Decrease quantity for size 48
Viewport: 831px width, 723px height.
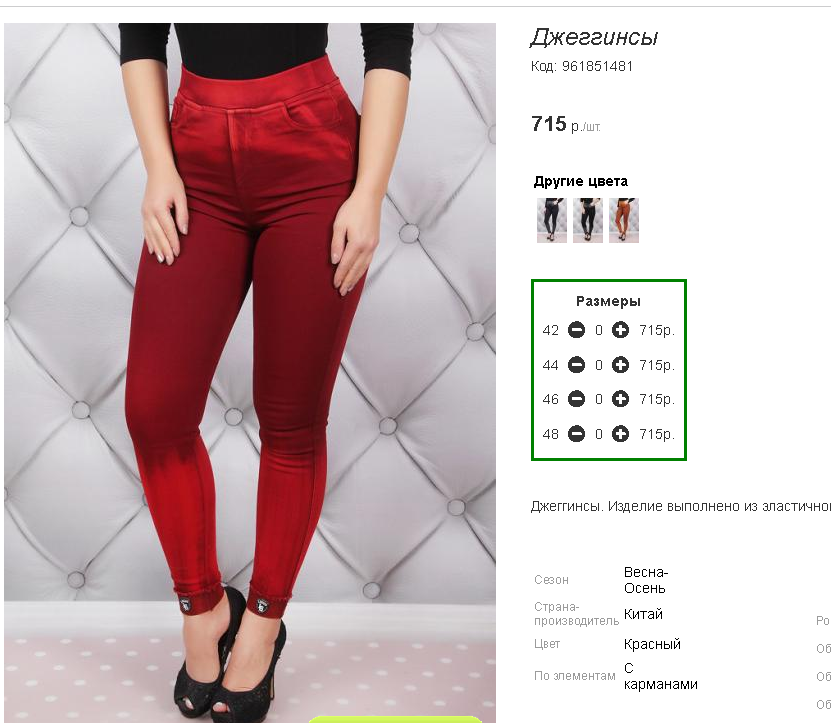[576, 434]
